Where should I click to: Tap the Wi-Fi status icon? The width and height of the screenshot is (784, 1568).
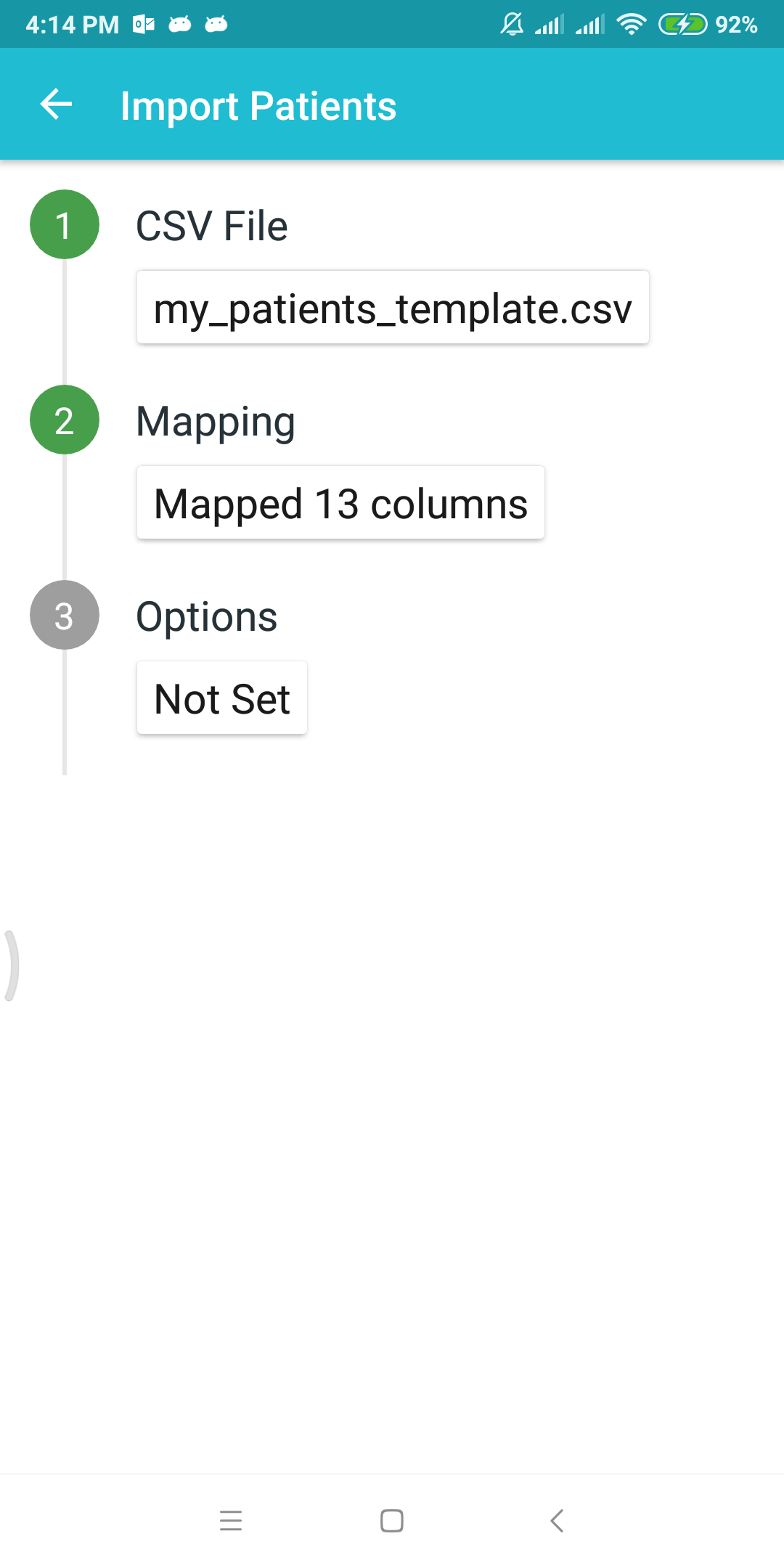tap(632, 25)
